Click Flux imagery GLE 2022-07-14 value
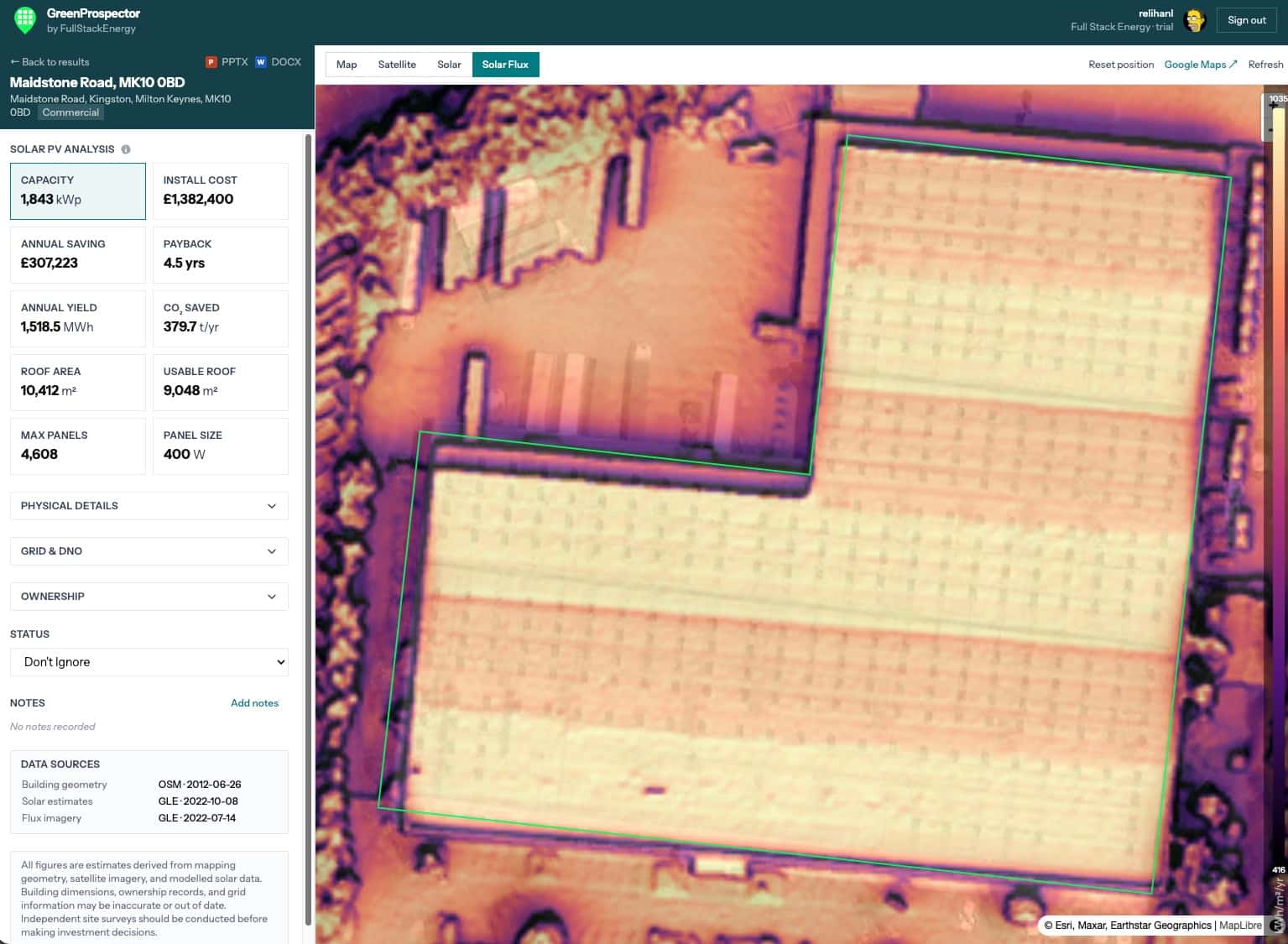The image size is (1288, 944). (x=197, y=818)
